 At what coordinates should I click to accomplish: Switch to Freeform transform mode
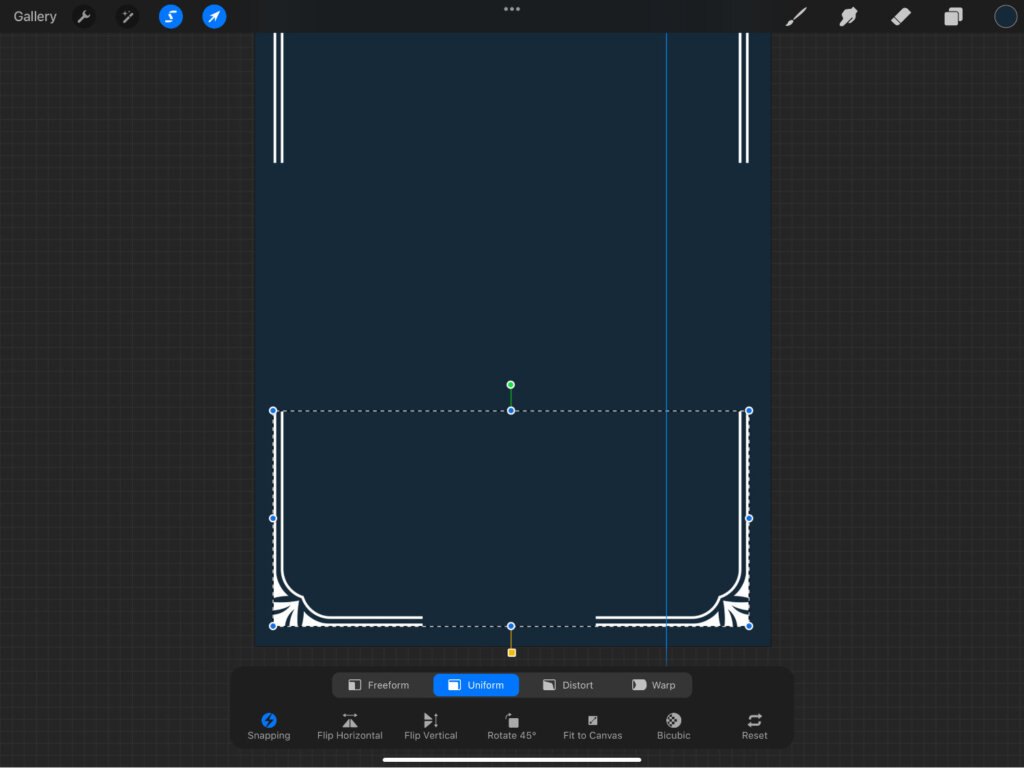379,685
